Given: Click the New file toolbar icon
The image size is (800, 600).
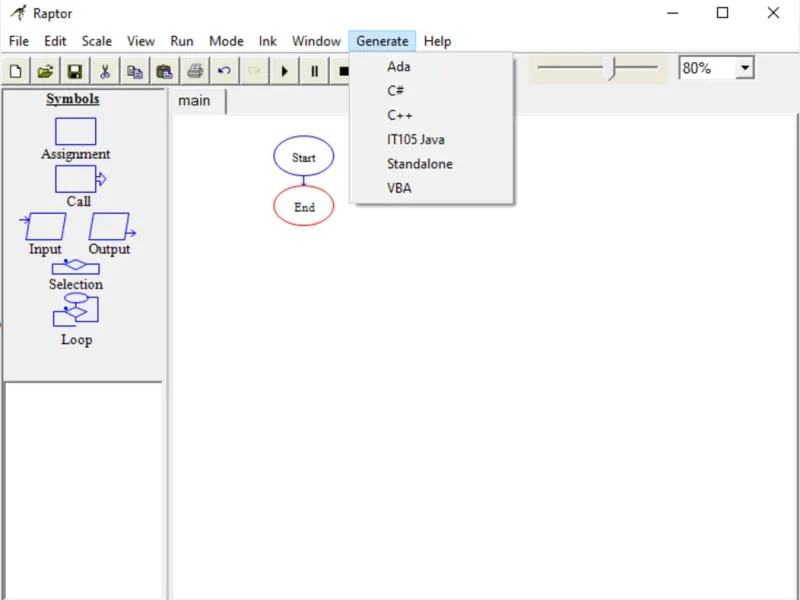Looking at the screenshot, I should point(16,71).
